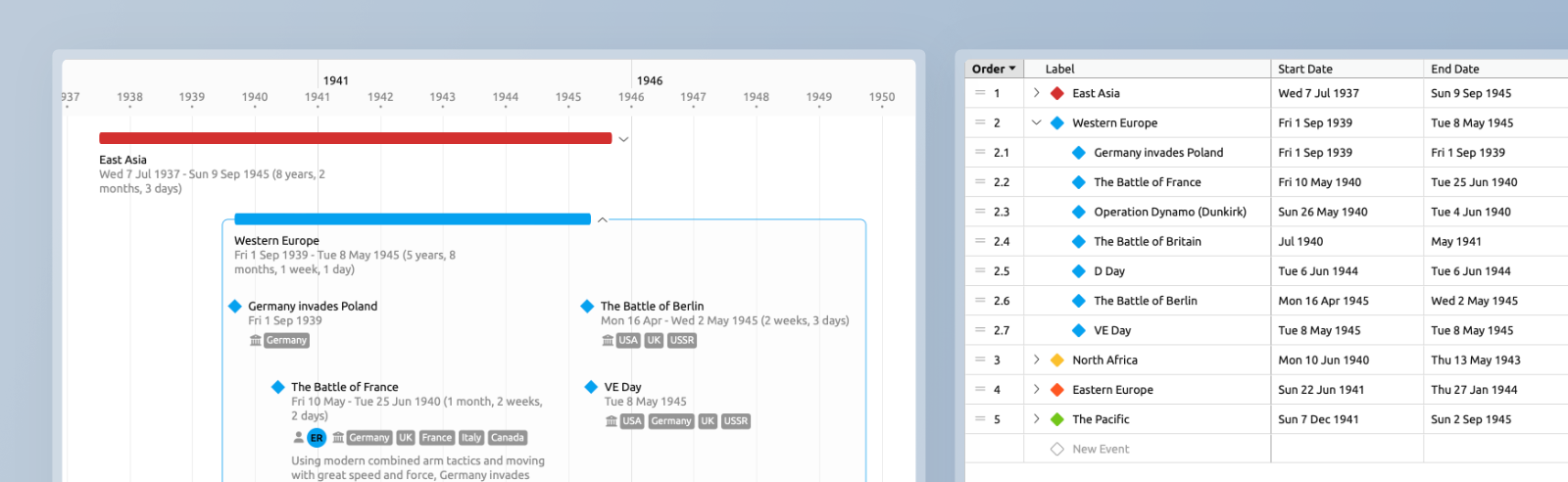1568x482 pixels.
Task: Sort by the Order column header
Action: coord(994,69)
